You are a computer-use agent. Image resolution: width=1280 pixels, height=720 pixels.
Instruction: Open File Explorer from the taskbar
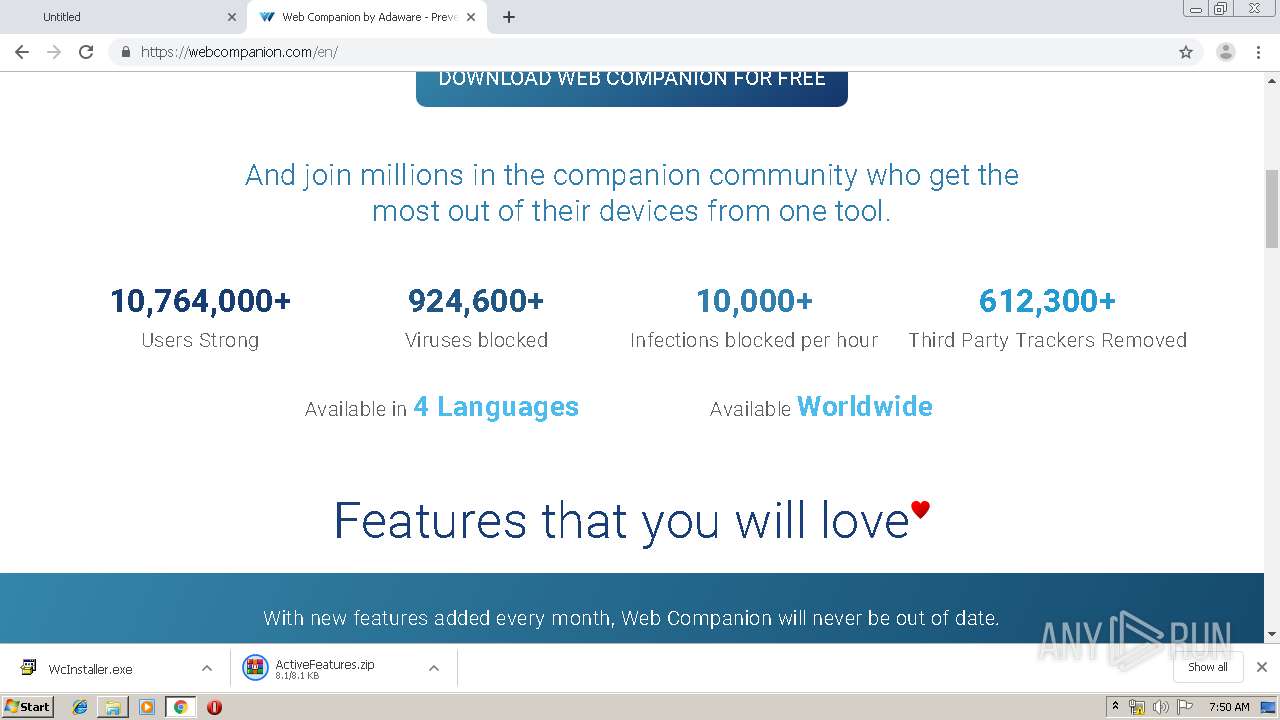pos(113,707)
